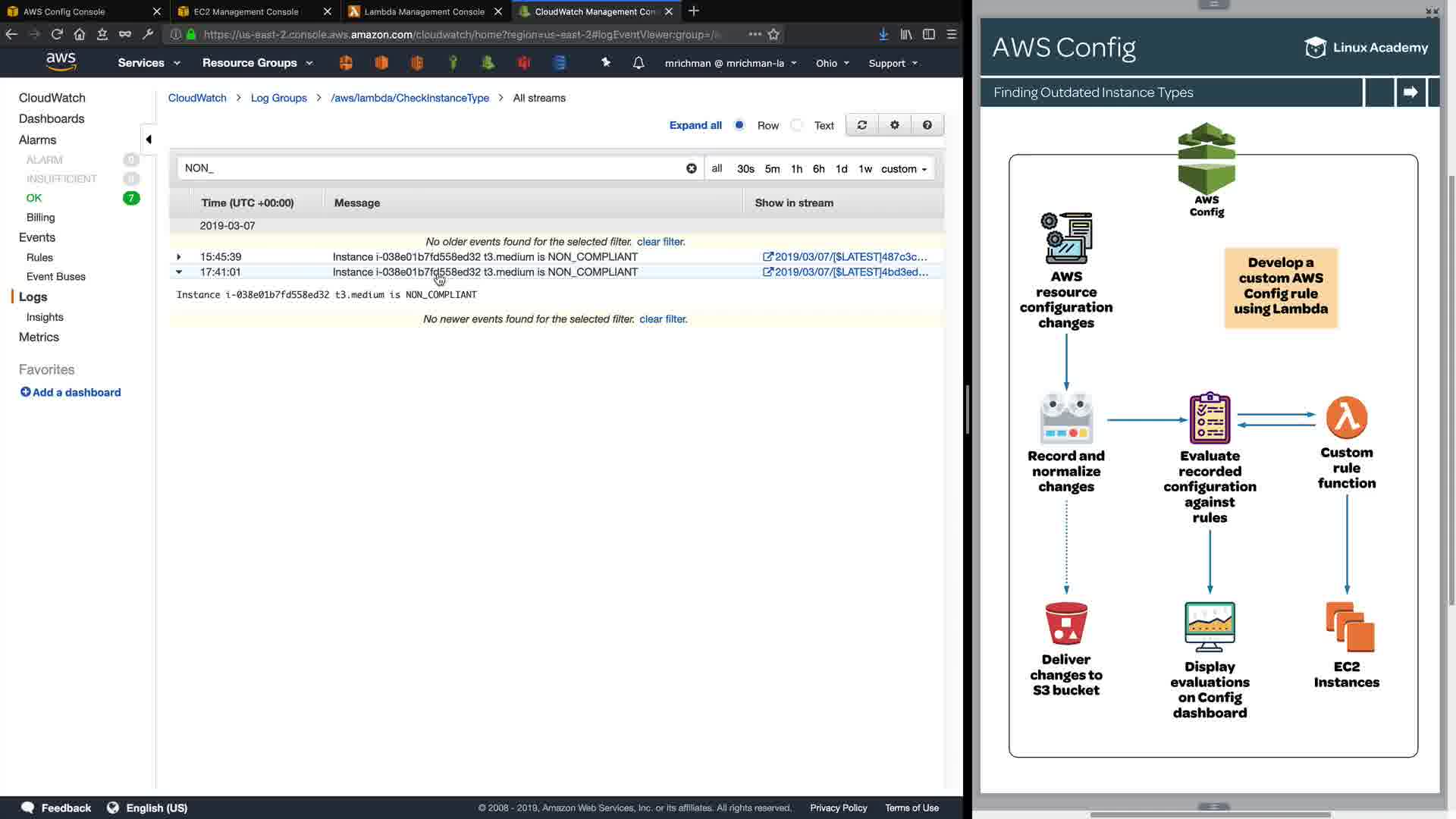Expand the 15:45:39 log event row

pyautogui.click(x=179, y=257)
